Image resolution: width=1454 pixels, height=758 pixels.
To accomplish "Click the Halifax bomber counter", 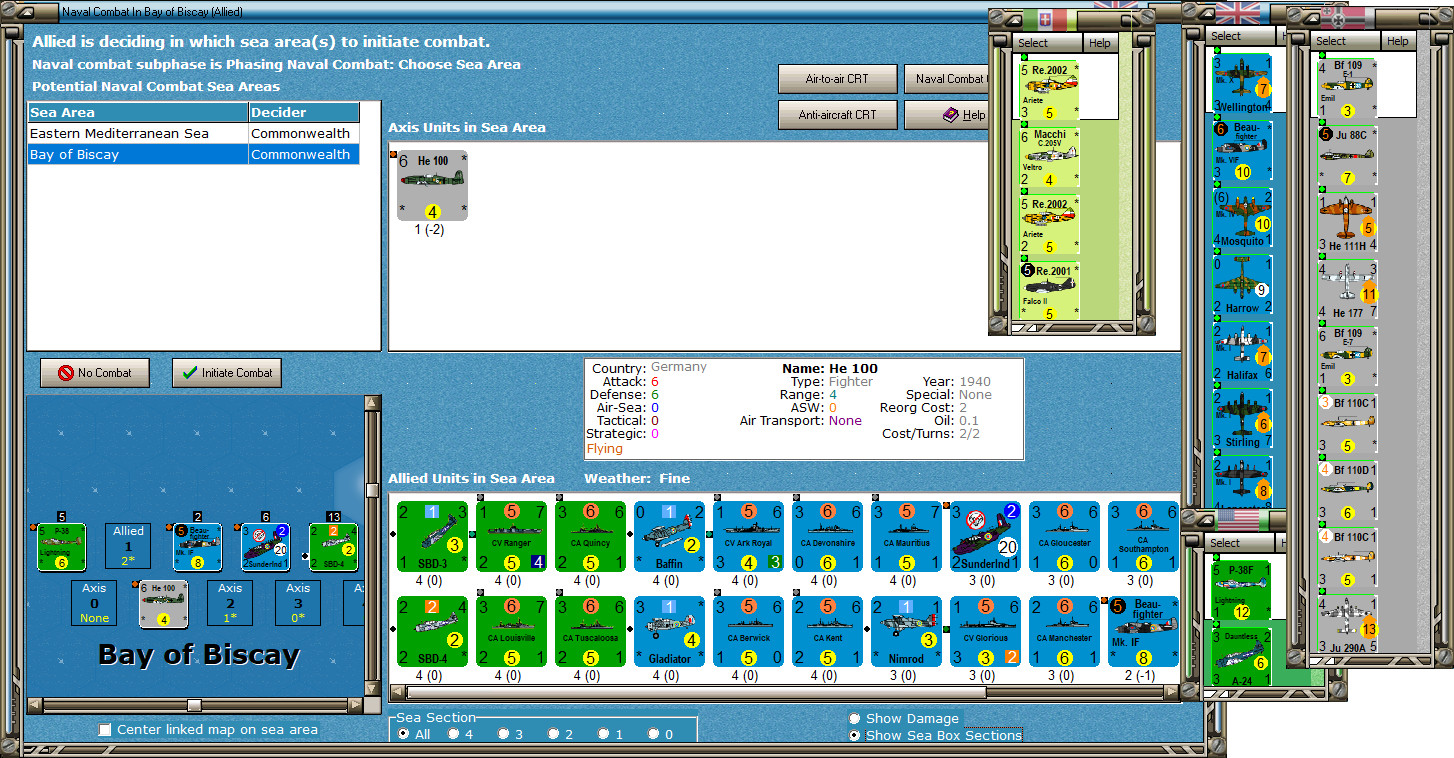I will [1242, 352].
